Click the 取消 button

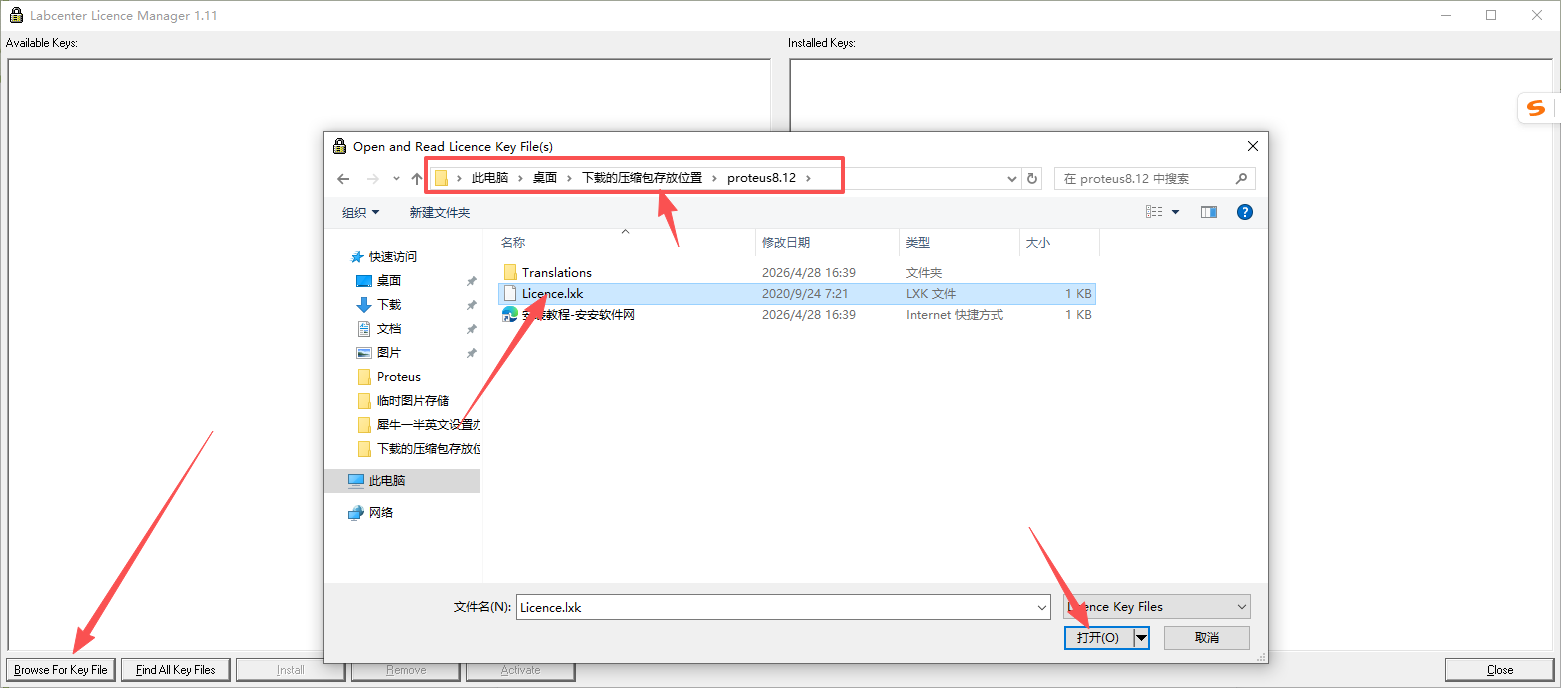point(1207,638)
